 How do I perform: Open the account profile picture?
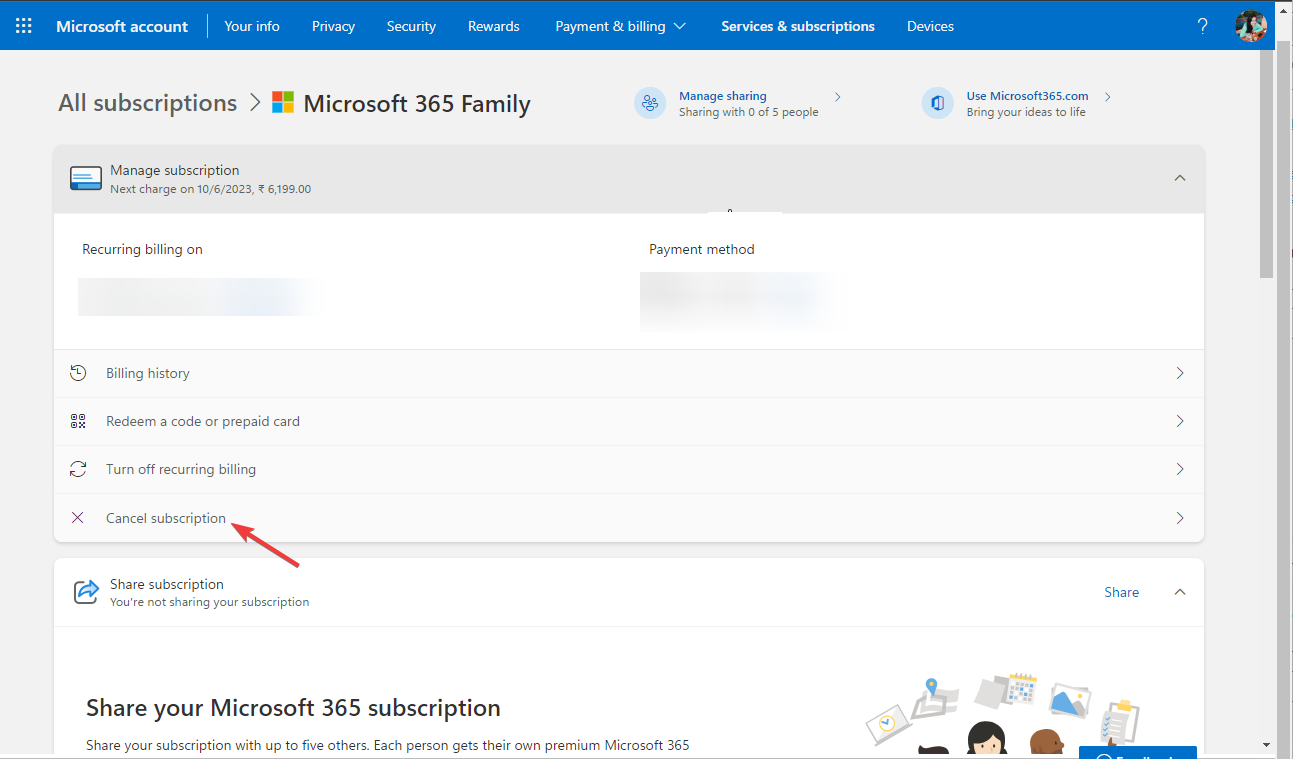(1251, 26)
